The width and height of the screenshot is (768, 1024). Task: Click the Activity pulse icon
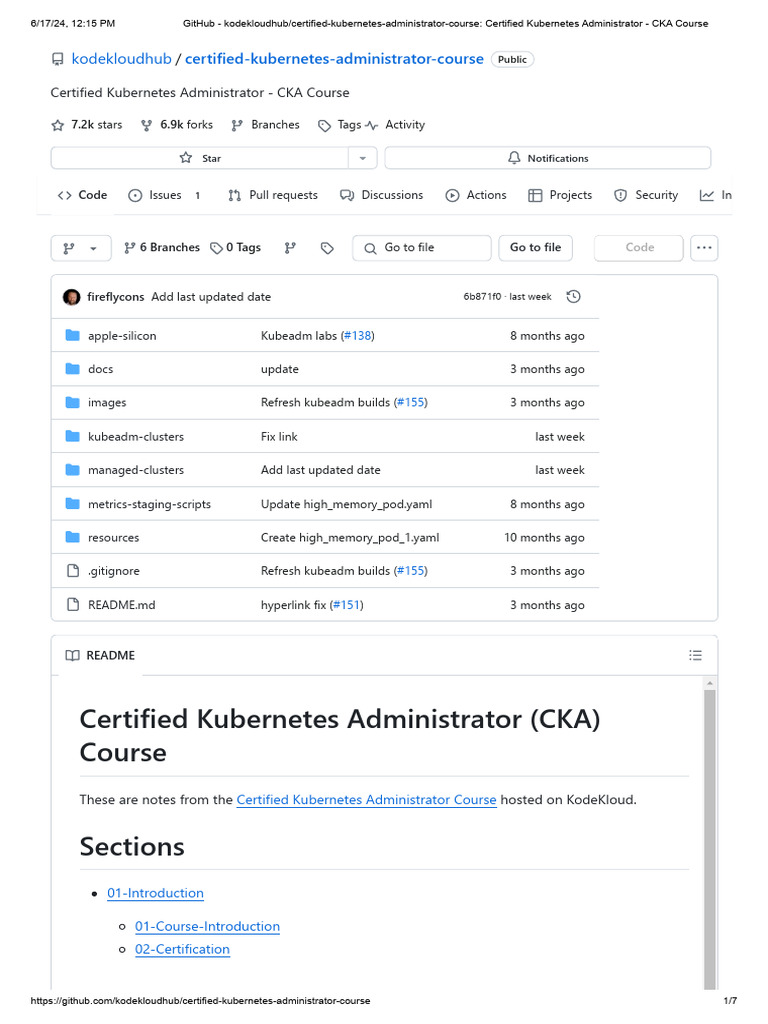(x=372, y=125)
